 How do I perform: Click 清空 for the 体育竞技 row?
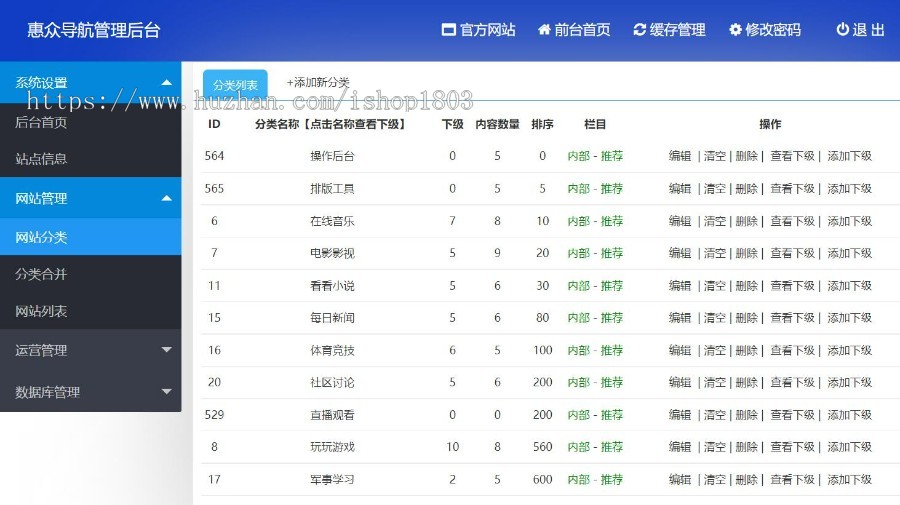tap(715, 350)
